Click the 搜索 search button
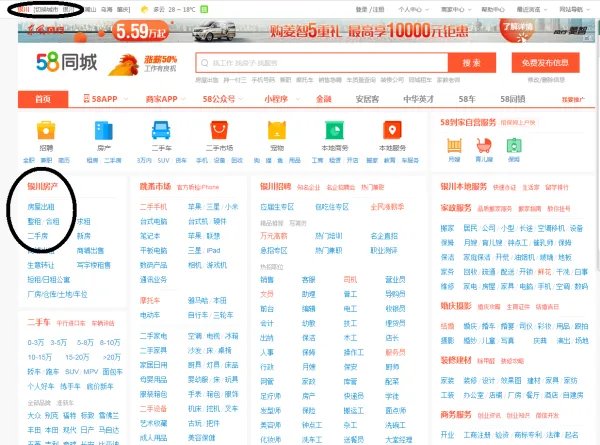The height and width of the screenshot is (445, 600). 472,63
